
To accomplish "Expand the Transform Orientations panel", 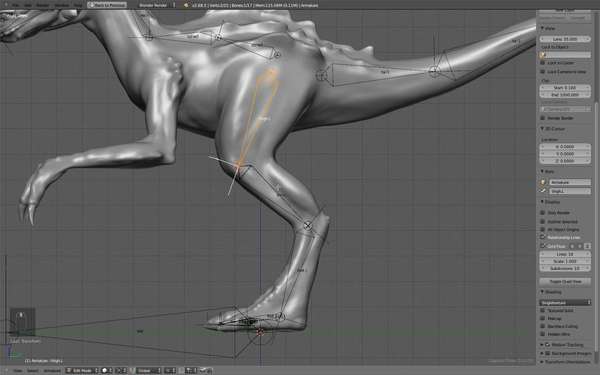I will [x=542, y=362].
